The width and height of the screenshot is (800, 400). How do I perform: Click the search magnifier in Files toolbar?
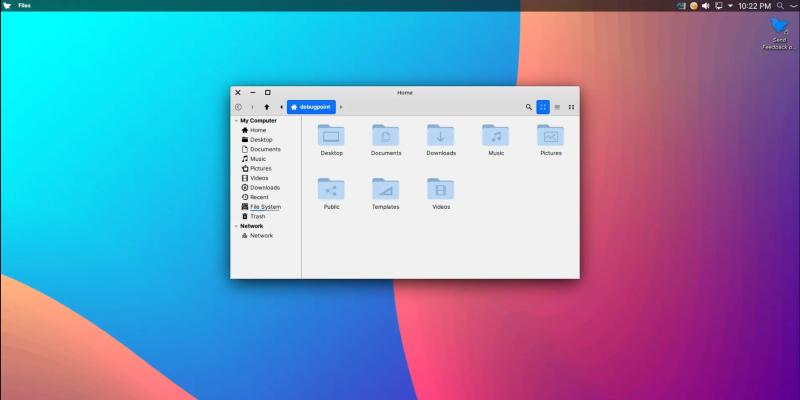point(529,107)
